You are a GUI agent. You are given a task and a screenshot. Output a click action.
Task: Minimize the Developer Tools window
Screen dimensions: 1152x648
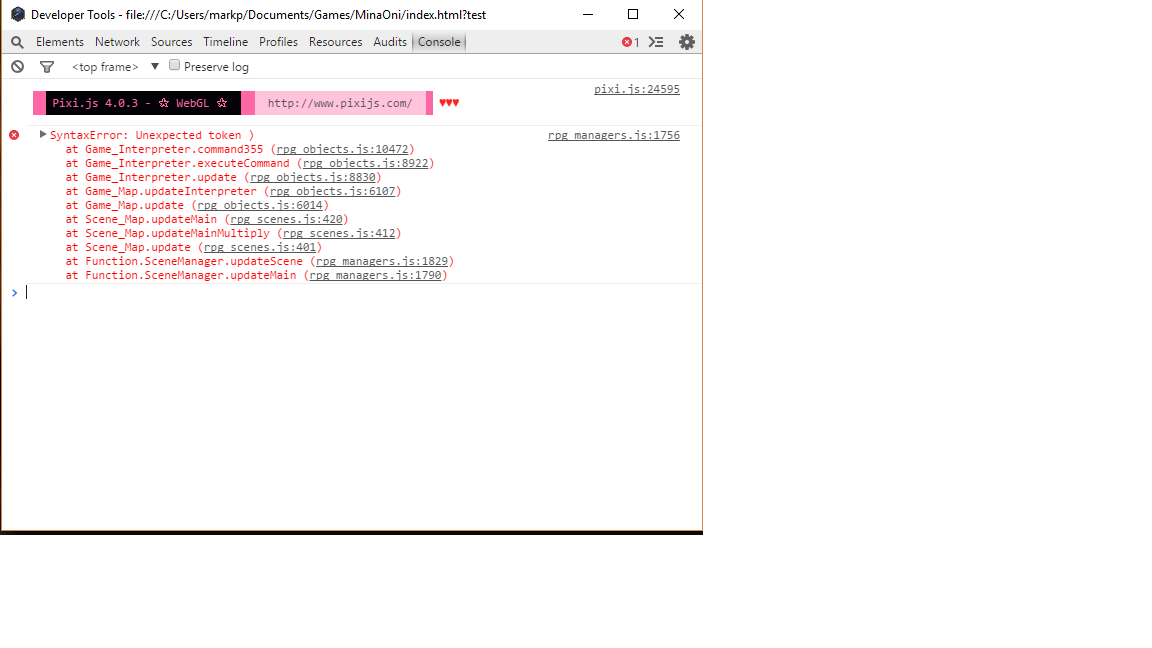tap(588, 14)
